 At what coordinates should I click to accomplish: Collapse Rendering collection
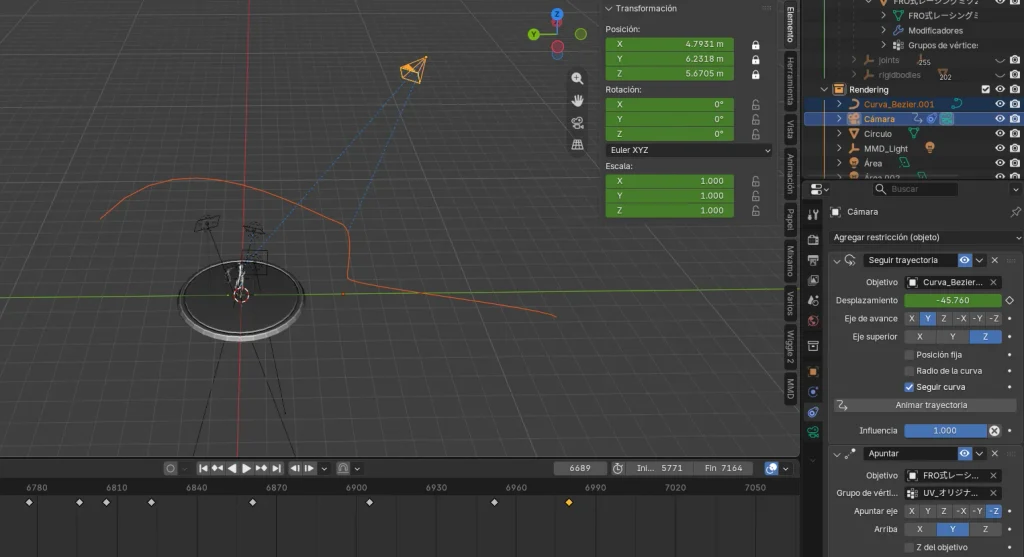824,89
